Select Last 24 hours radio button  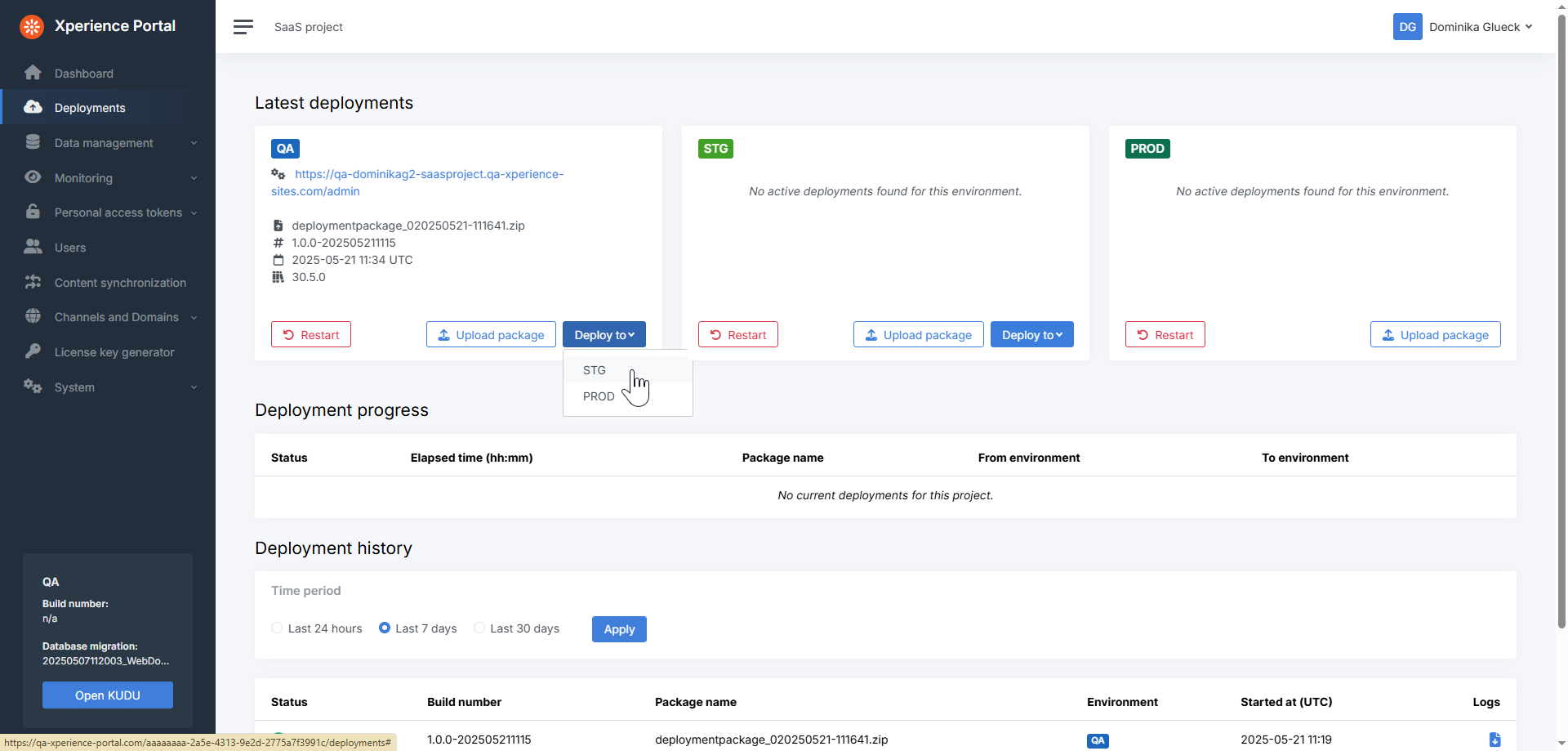[x=278, y=628]
